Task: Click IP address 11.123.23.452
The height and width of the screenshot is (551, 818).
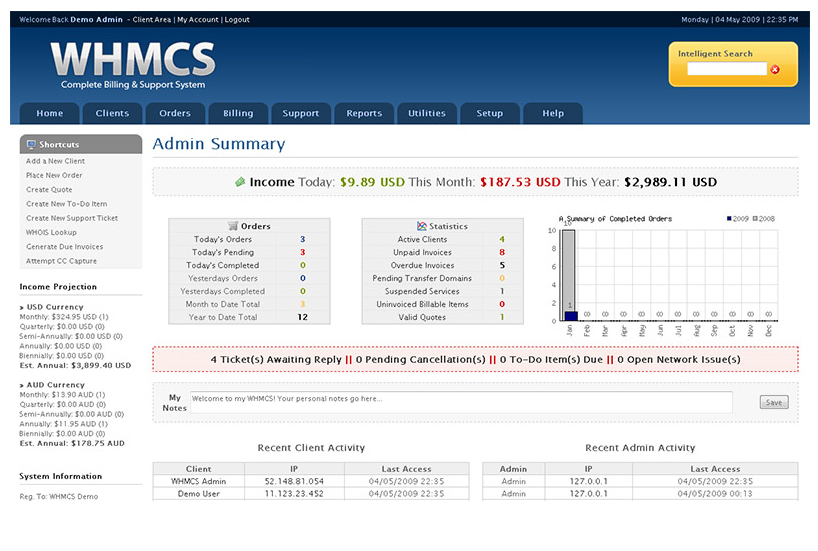Action: point(294,494)
